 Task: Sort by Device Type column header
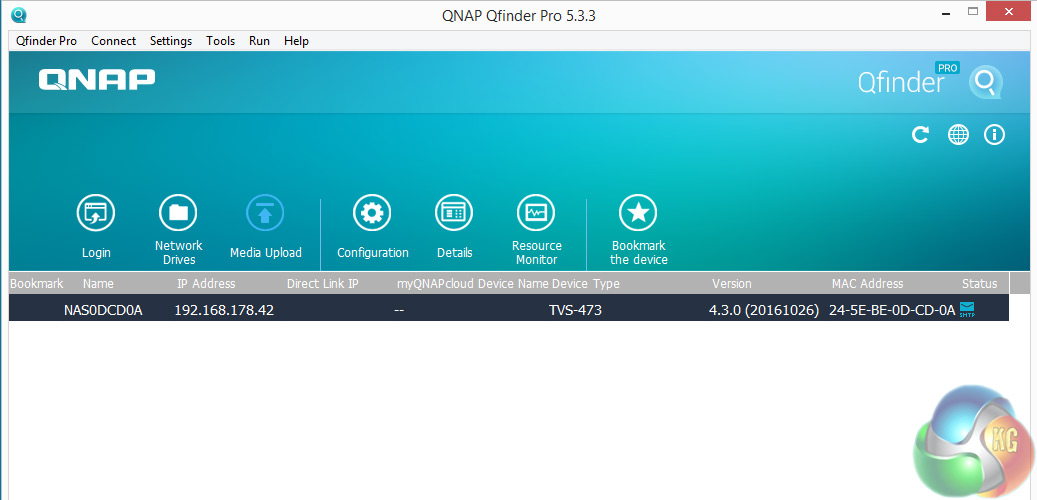click(x=586, y=284)
